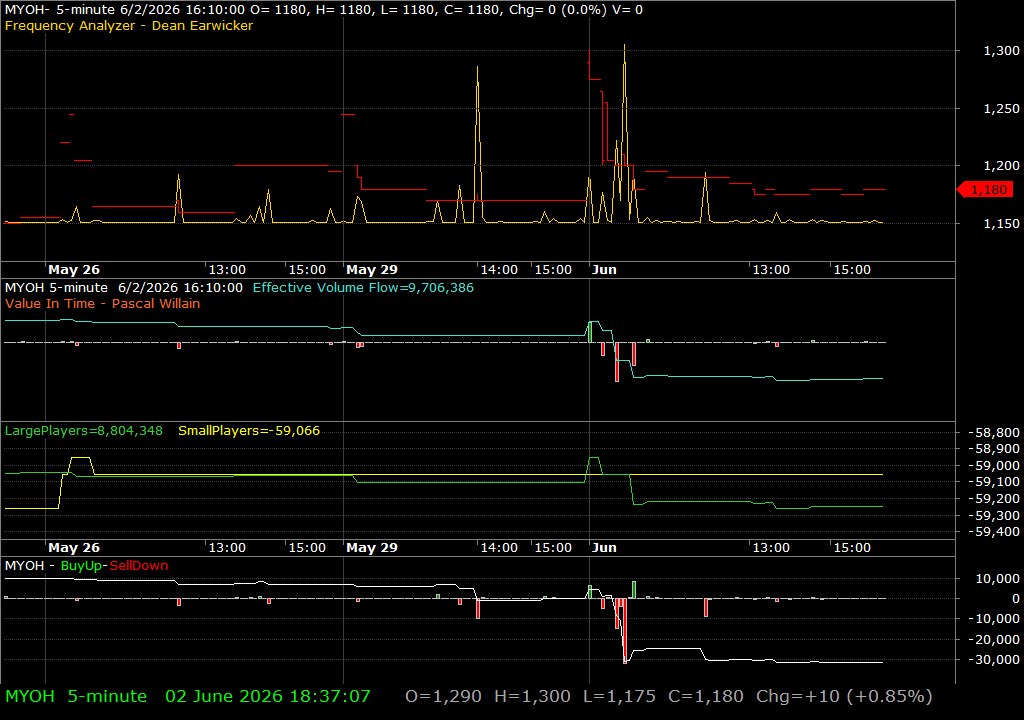Viewport: 1024px width, 720px height.
Task: Select the 'Effective Volume Flow=9,706,386' readout
Action: (x=363, y=287)
